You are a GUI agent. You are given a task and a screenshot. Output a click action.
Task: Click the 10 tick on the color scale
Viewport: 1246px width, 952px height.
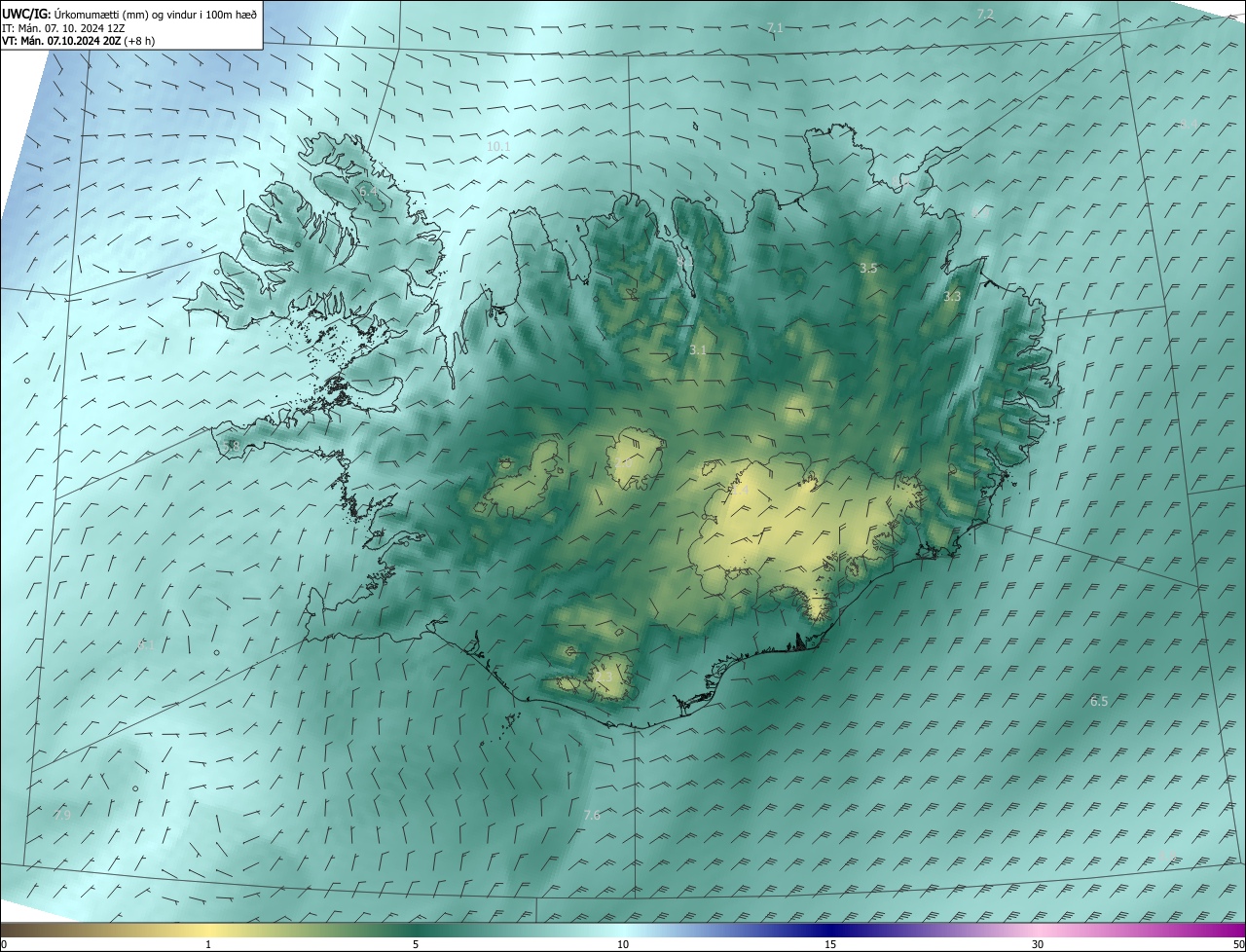[623, 944]
